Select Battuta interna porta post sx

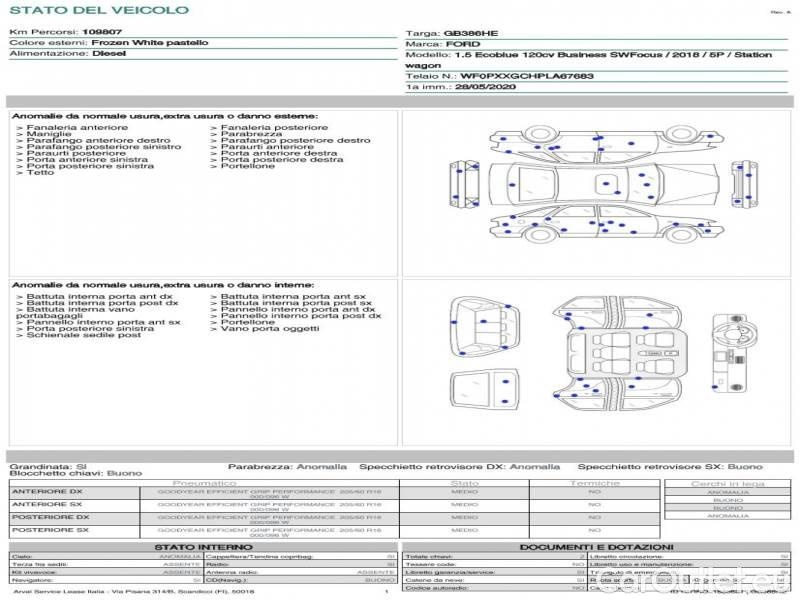point(296,303)
